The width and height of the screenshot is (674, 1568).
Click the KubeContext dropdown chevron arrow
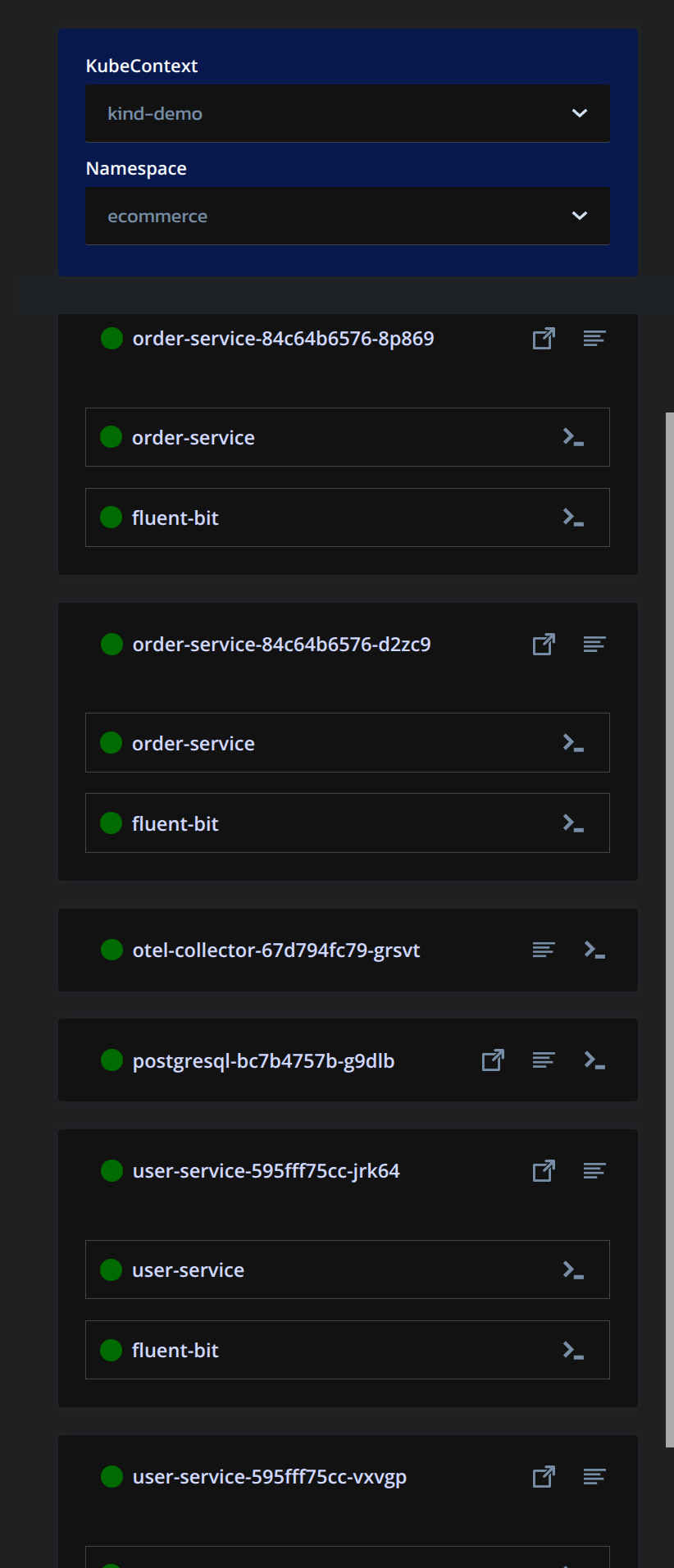tap(580, 113)
